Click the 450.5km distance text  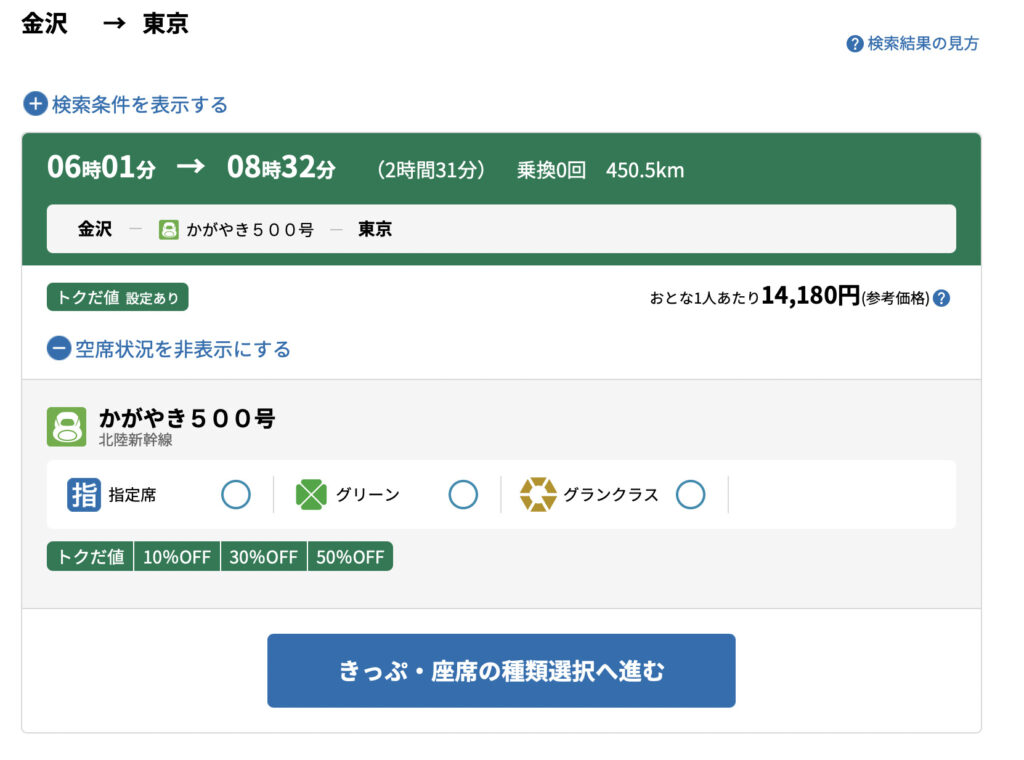645,170
